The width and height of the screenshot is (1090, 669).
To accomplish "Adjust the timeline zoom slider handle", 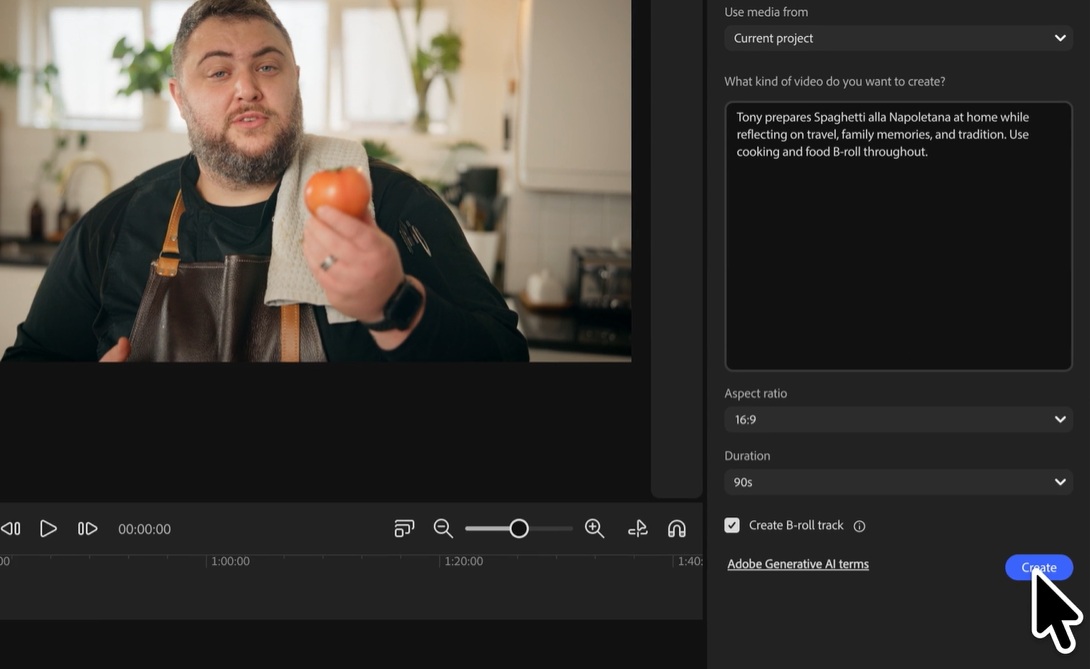I will click(x=518, y=528).
